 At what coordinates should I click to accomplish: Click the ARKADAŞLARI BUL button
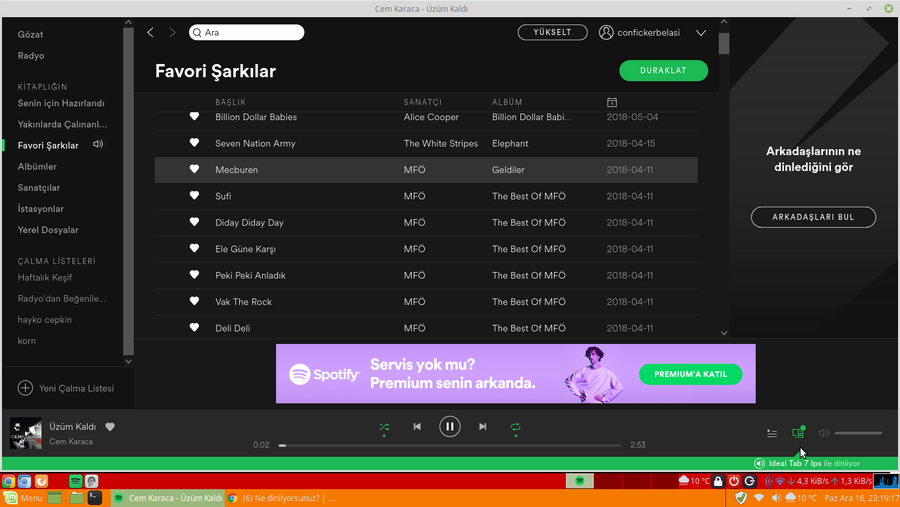tap(813, 217)
